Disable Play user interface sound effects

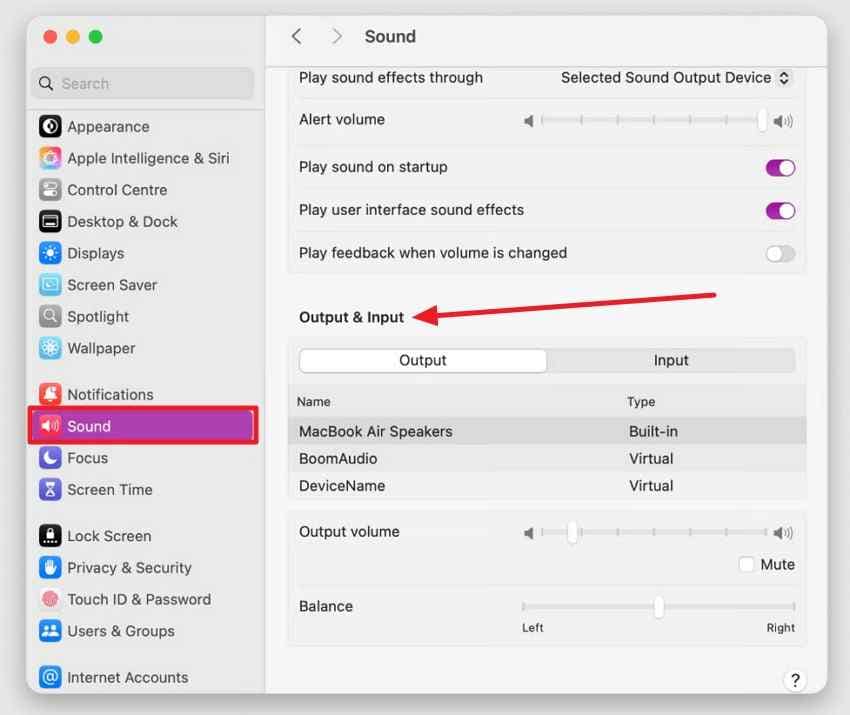(x=780, y=211)
